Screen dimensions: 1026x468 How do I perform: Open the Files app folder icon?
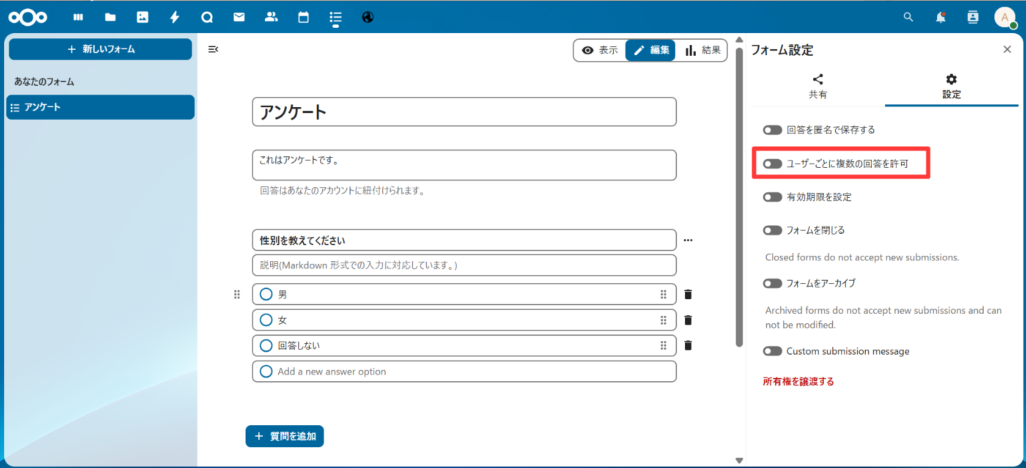coord(110,17)
